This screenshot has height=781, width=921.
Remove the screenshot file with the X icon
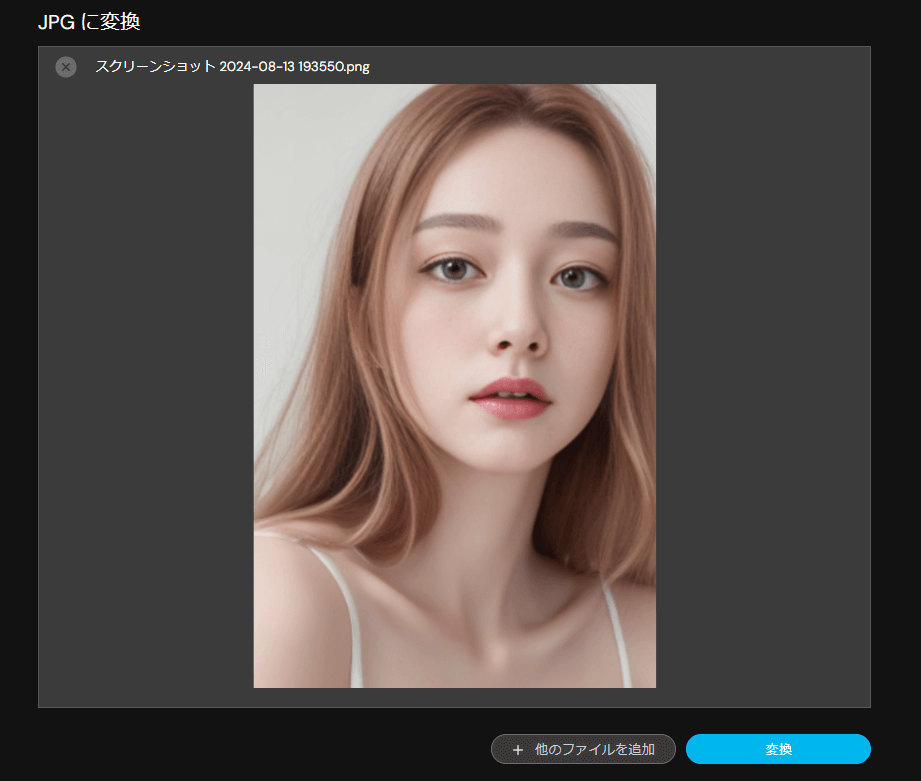66,67
